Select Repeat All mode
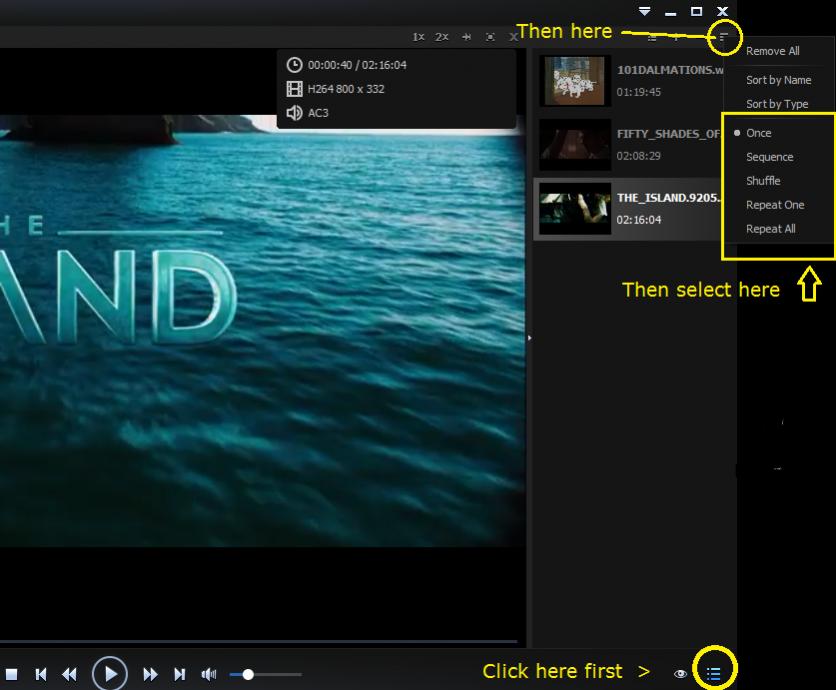Image resolution: width=836 pixels, height=690 pixels. pyautogui.click(x=770, y=229)
